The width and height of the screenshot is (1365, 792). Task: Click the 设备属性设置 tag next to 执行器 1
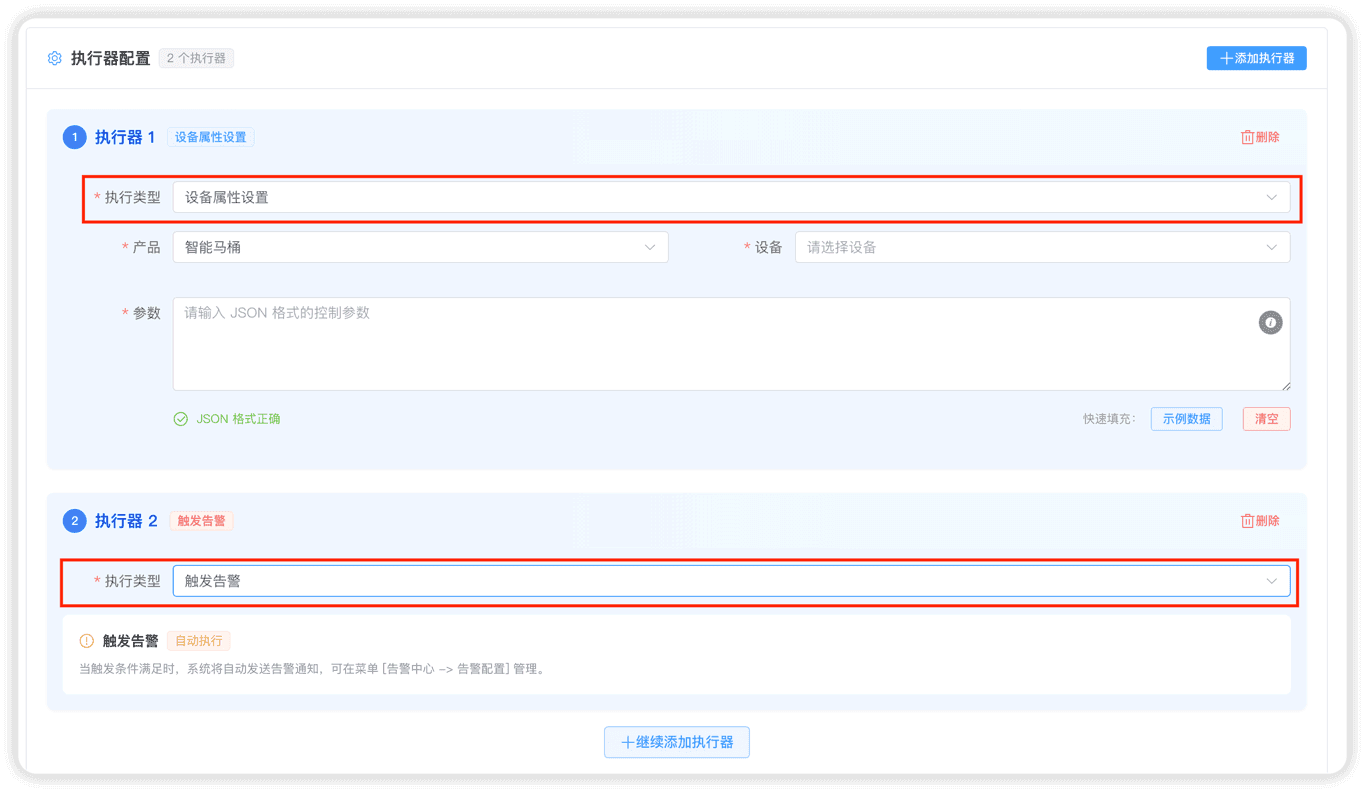point(210,137)
